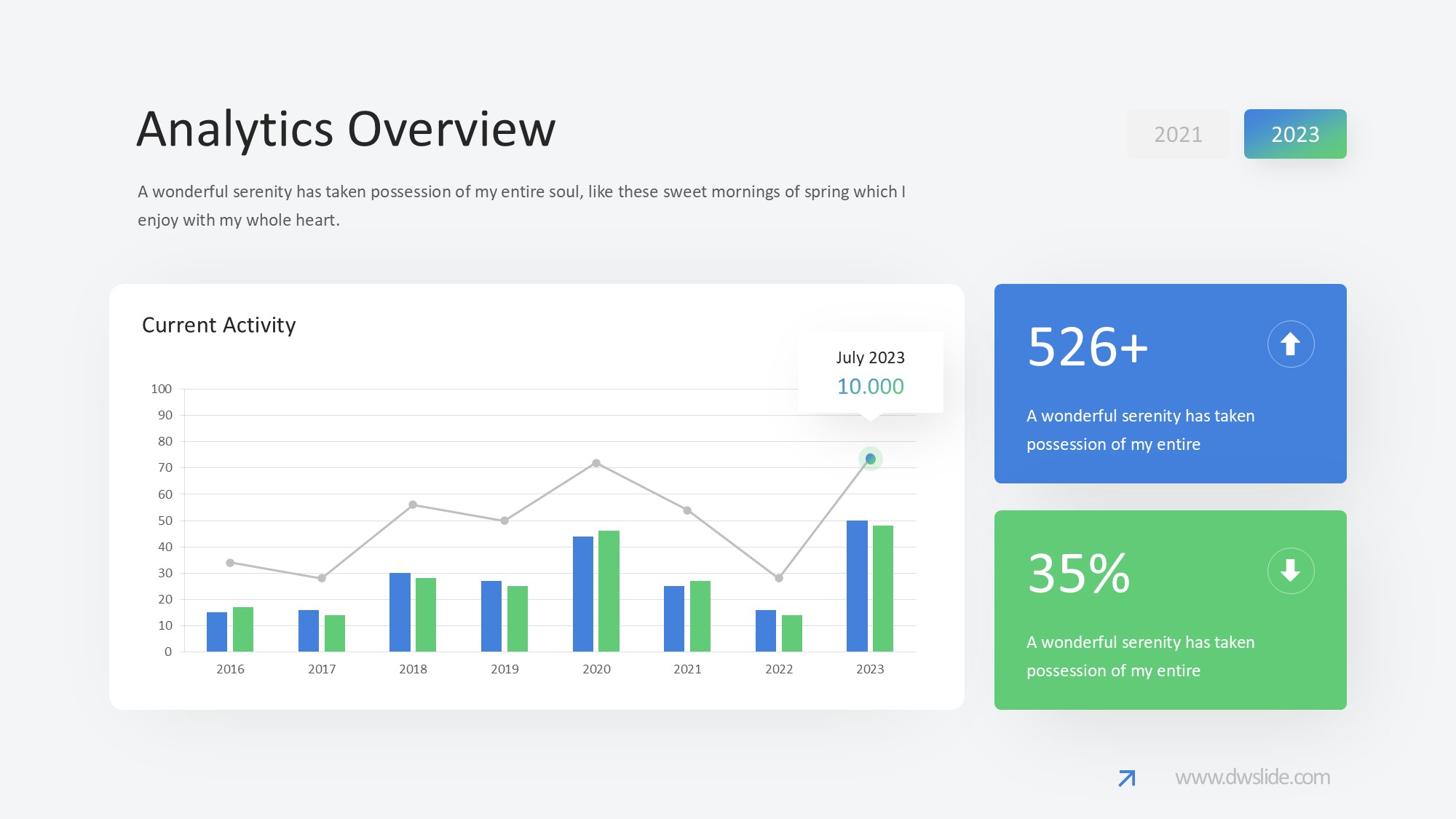The image size is (1456, 819).
Task: Click the 526+ blue statistics card
Action: point(1170,384)
